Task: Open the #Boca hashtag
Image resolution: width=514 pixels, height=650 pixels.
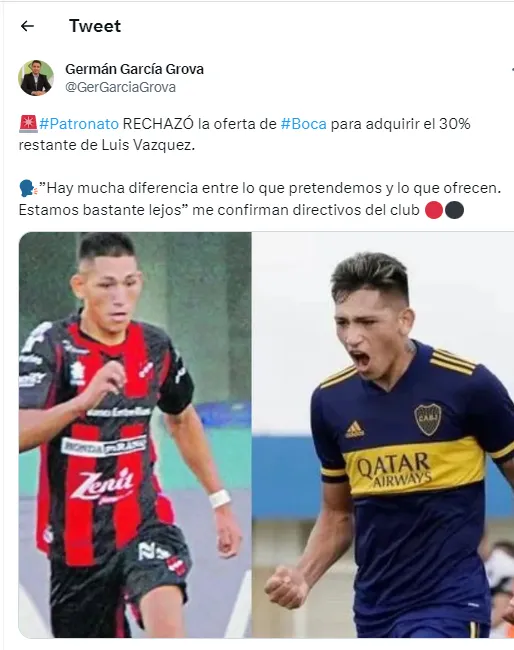Action: (303, 124)
